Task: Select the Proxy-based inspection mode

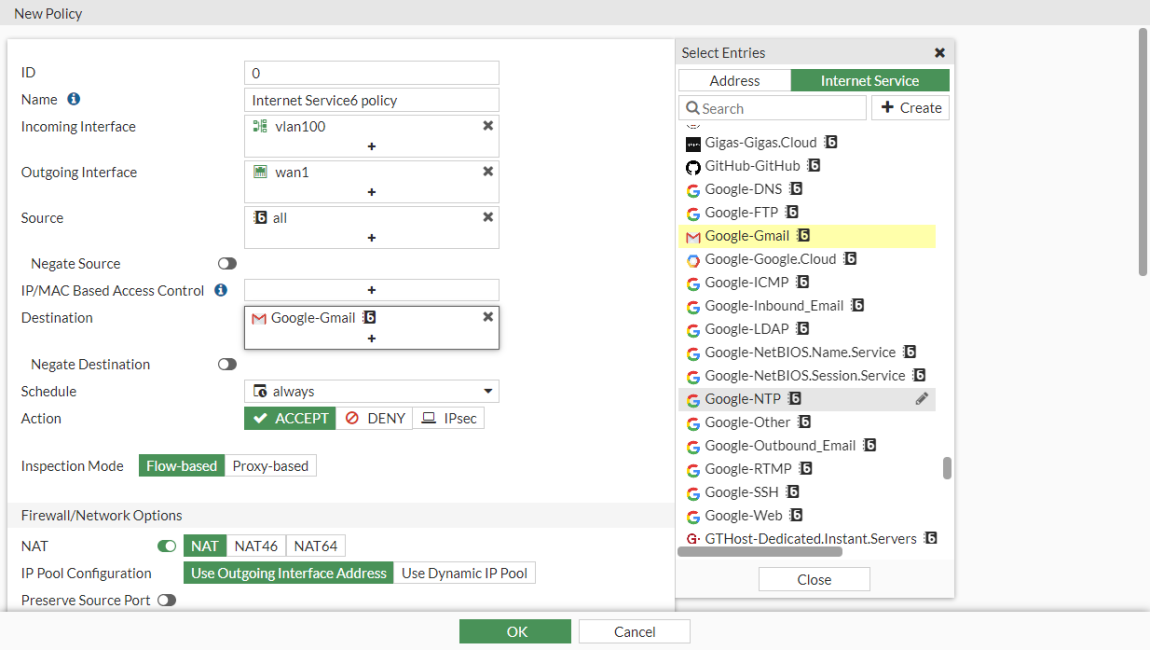Action: tap(270, 466)
